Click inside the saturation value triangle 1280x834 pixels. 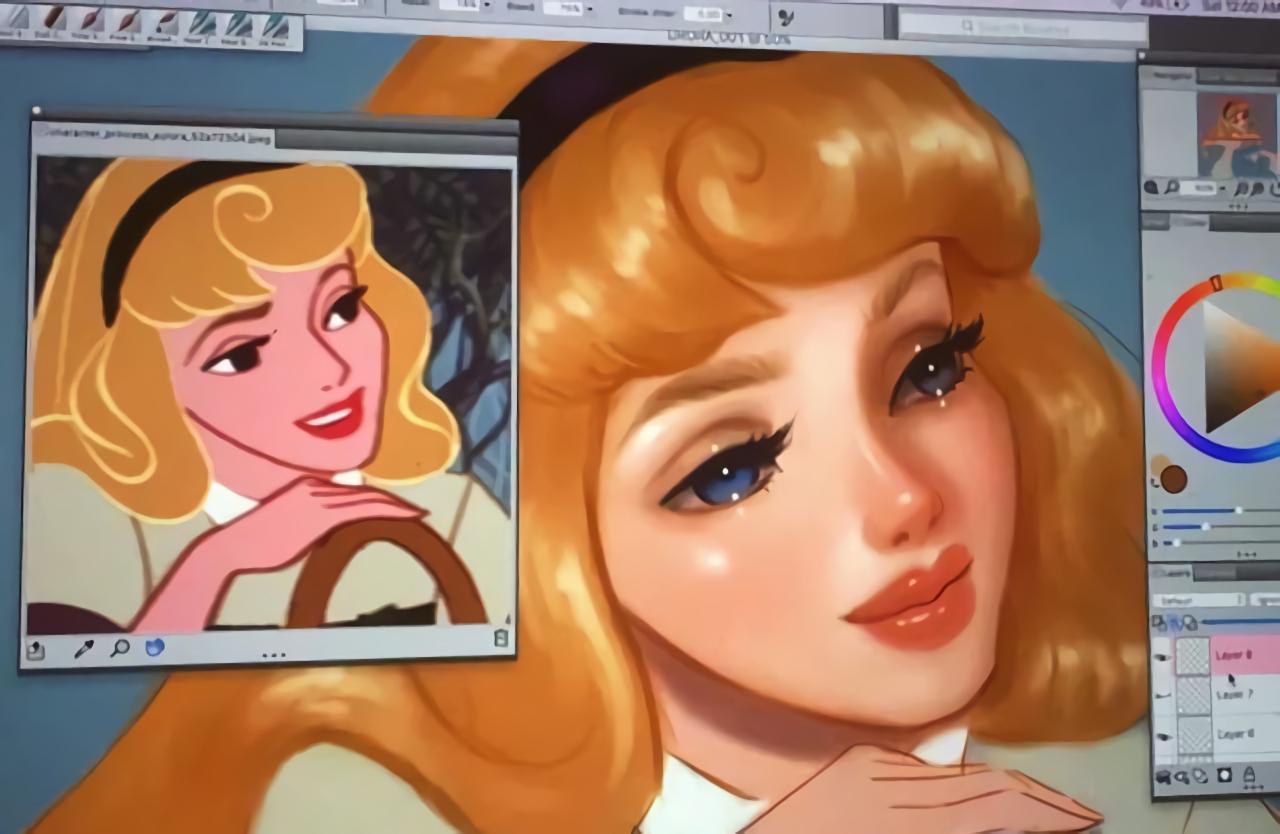coord(1238,365)
